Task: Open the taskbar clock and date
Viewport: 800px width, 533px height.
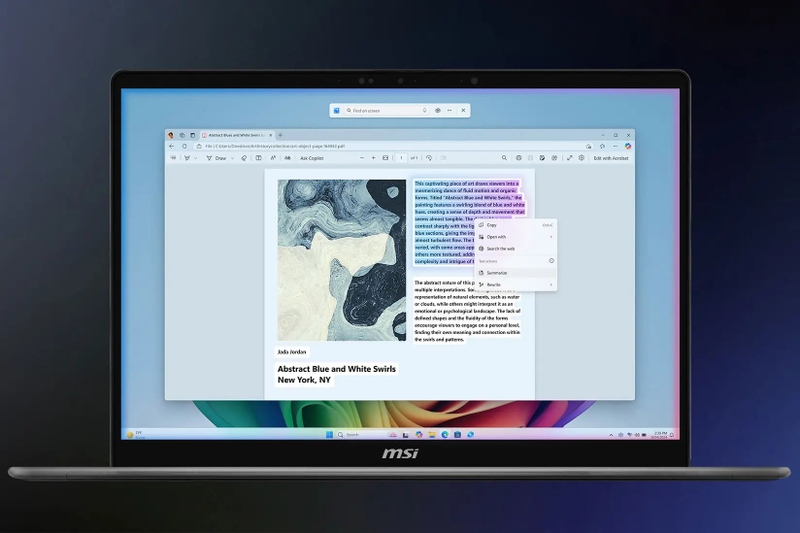Action: 660,435
